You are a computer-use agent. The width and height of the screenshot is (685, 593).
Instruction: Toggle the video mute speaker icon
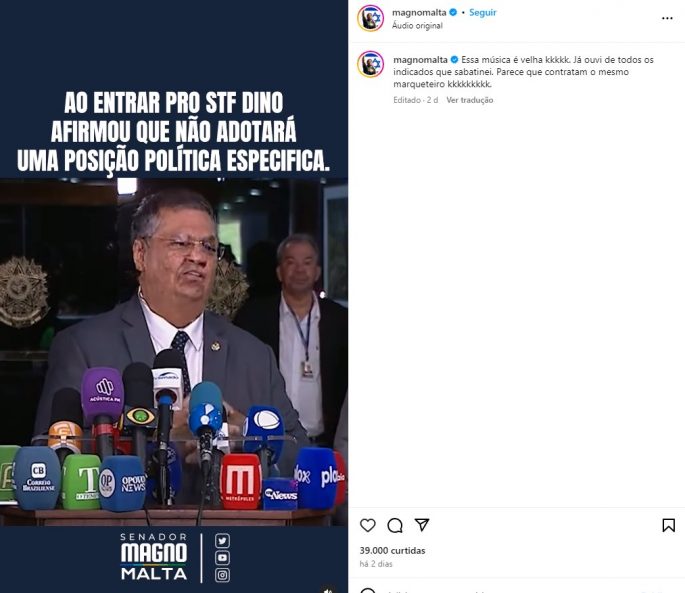pyautogui.click(x=328, y=590)
